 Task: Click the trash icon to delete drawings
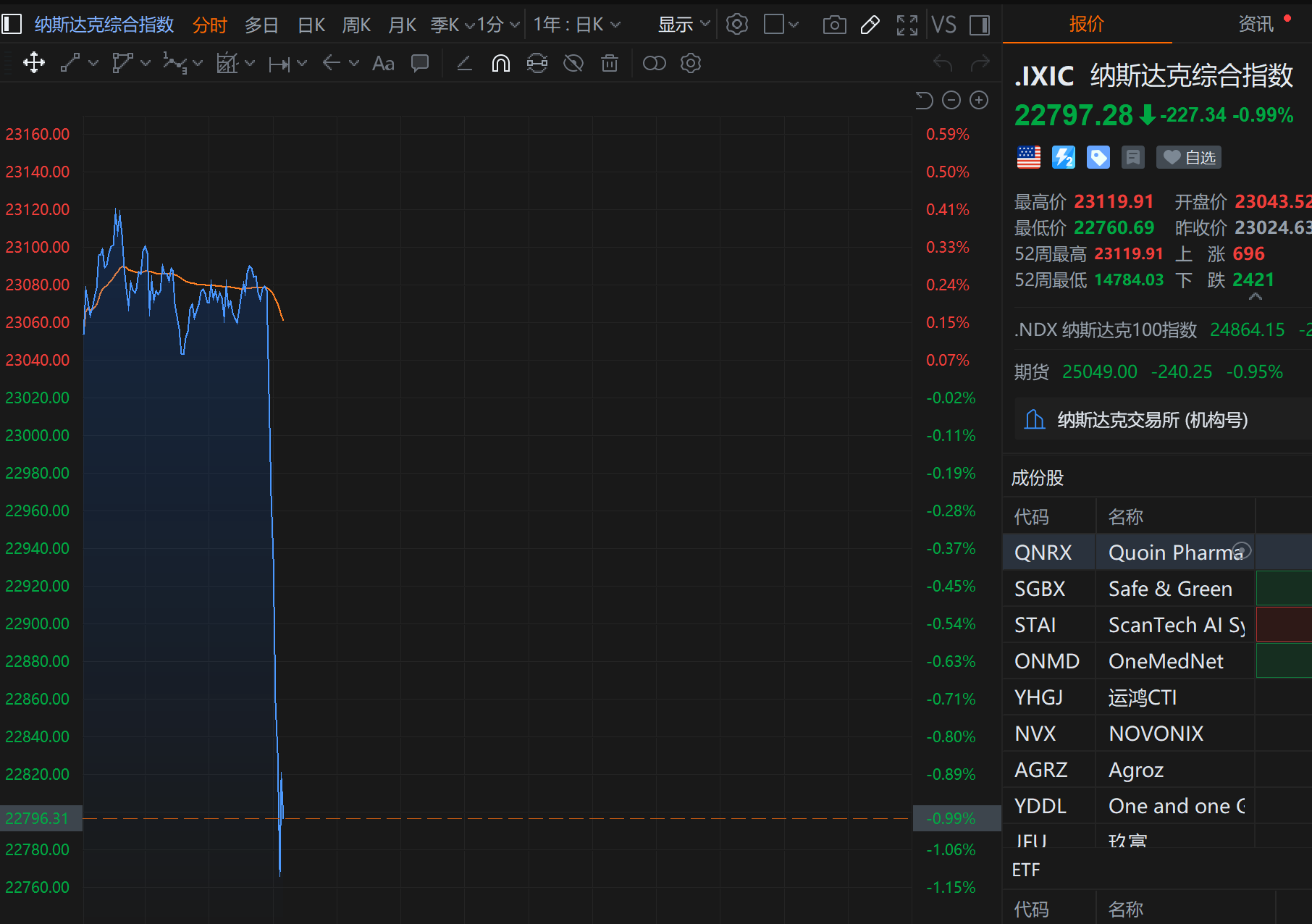coord(610,64)
